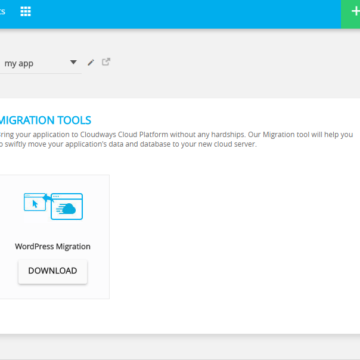Viewport: 360px width, 360px height.
Task: Open the 'my app' application dropdown
Action: point(40,63)
